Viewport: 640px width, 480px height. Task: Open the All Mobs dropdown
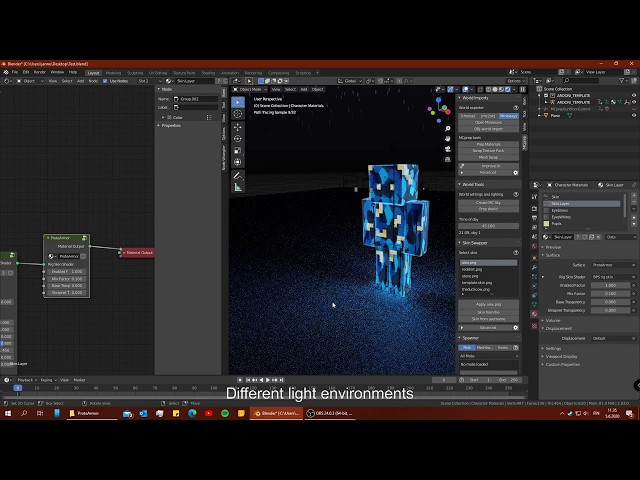[489, 356]
